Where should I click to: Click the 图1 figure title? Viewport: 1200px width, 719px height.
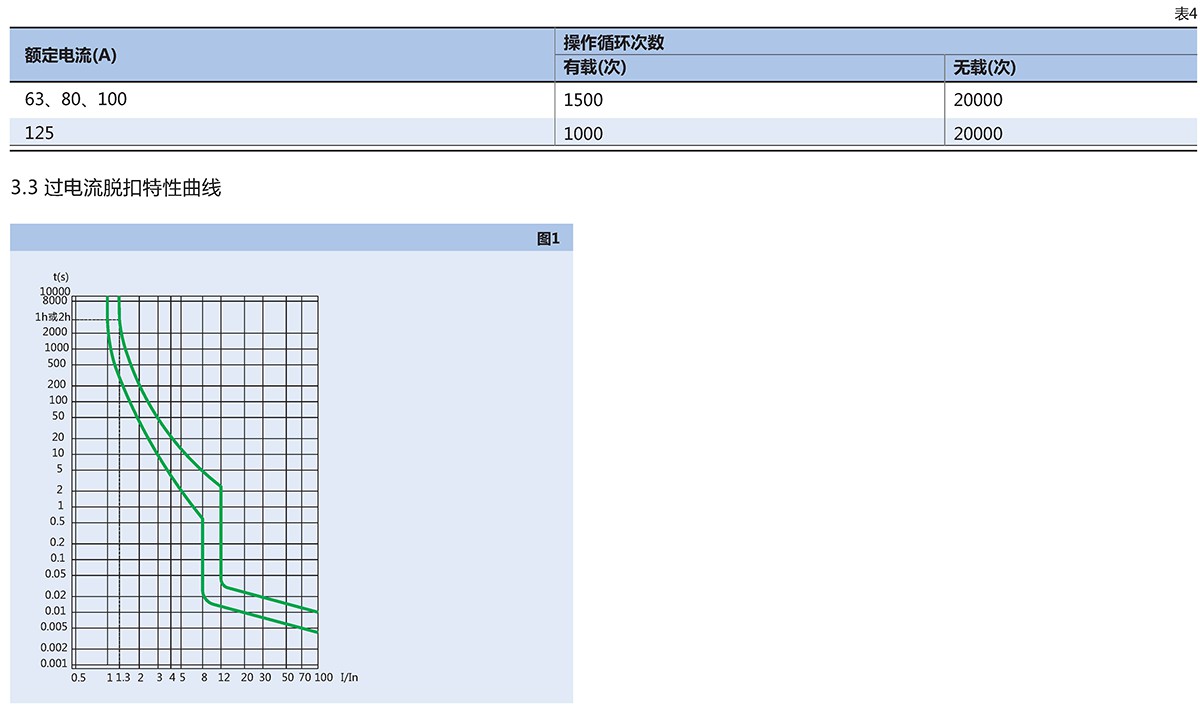click(548, 238)
